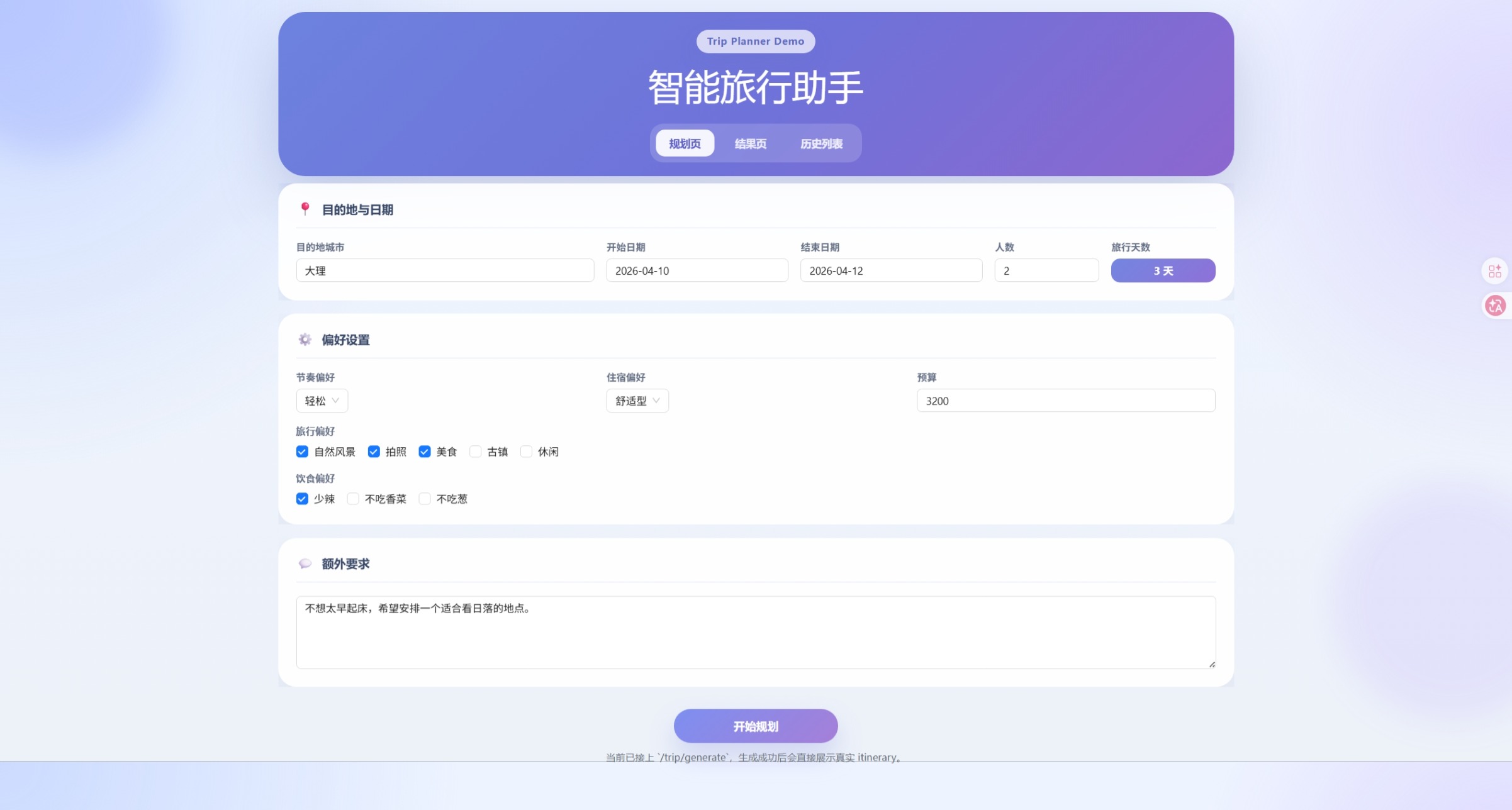Click the gear icon beside 偏好设置
Viewport: 1512px width, 810px height.
click(305, 340)
